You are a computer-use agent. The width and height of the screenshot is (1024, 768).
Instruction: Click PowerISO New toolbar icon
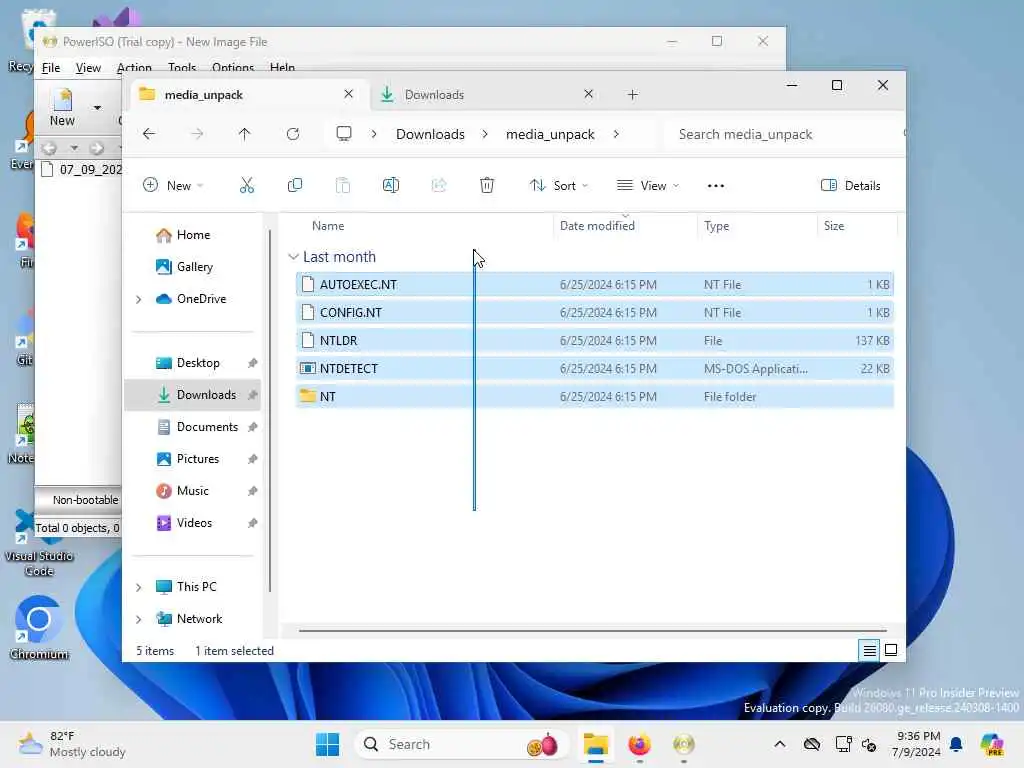tap(63, 108)
